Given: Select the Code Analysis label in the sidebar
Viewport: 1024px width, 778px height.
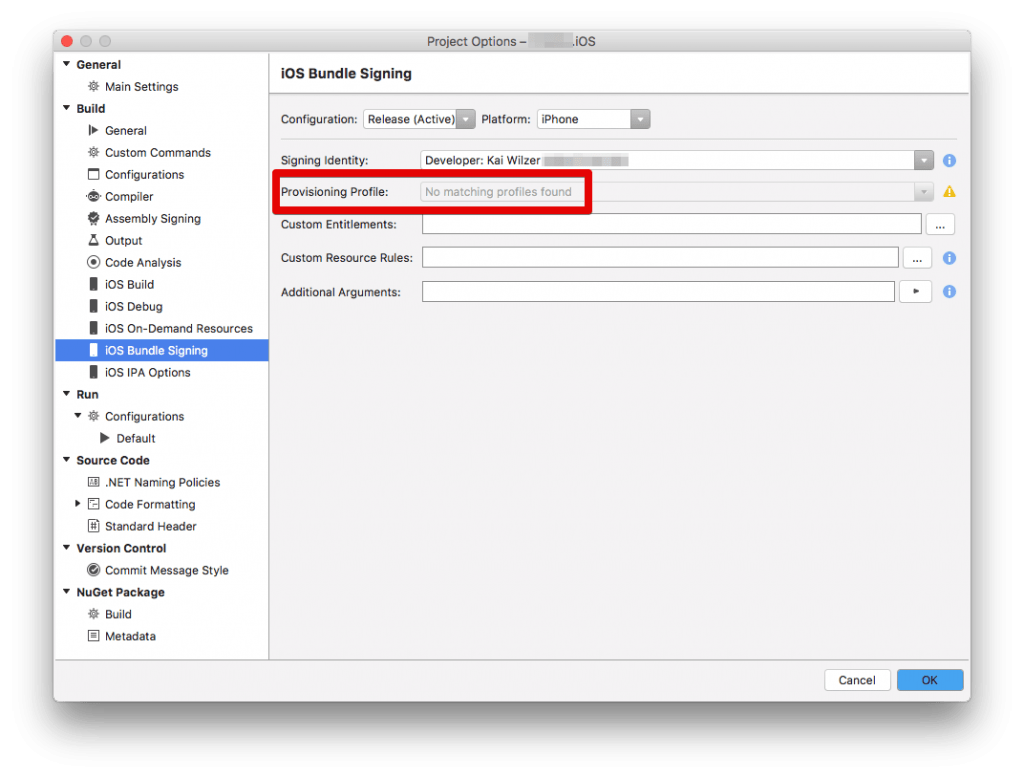Looking at the screenshot, I should tap(143, 263).
